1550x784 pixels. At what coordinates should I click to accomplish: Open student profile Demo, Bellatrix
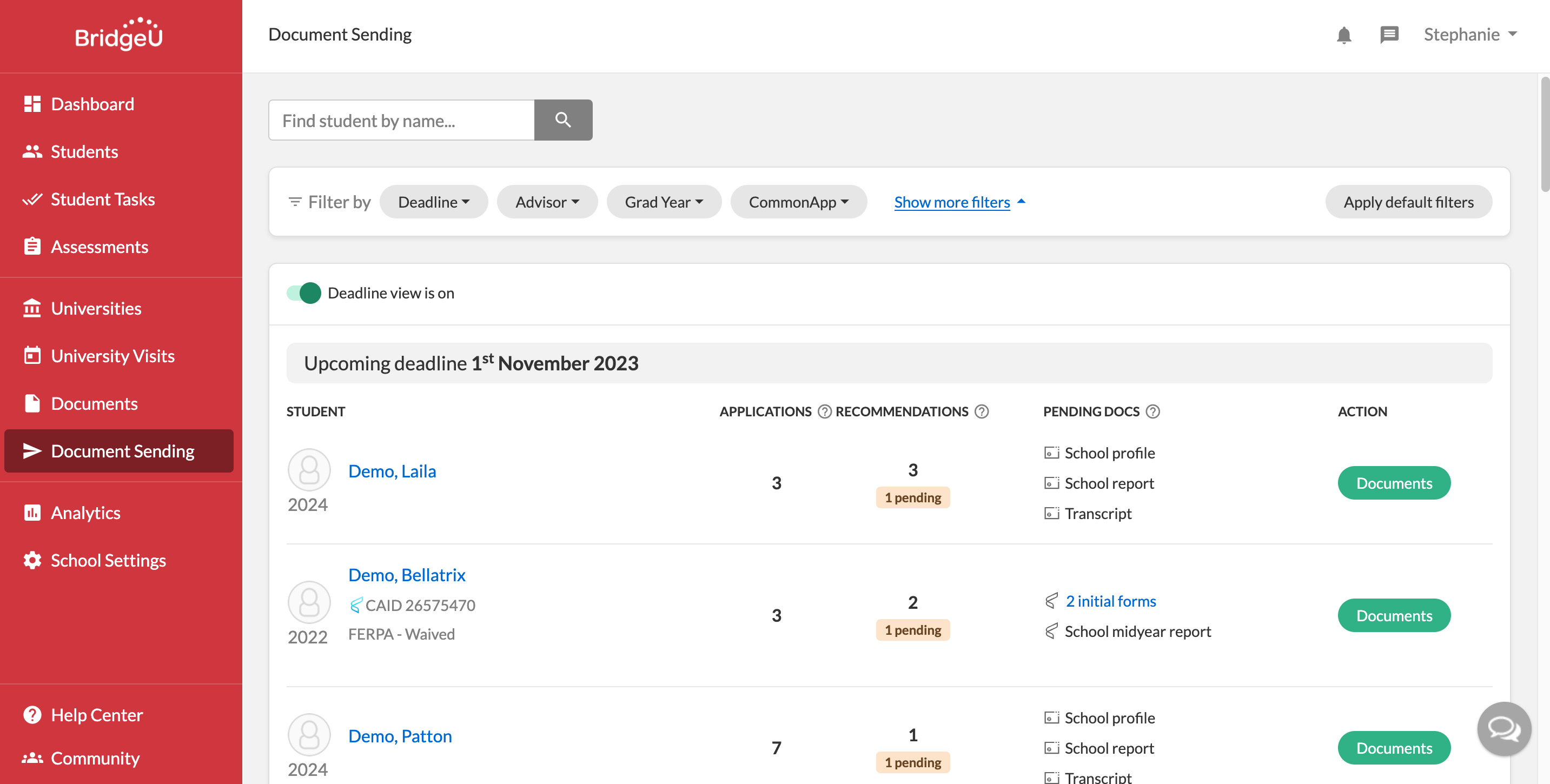point(407,575)
